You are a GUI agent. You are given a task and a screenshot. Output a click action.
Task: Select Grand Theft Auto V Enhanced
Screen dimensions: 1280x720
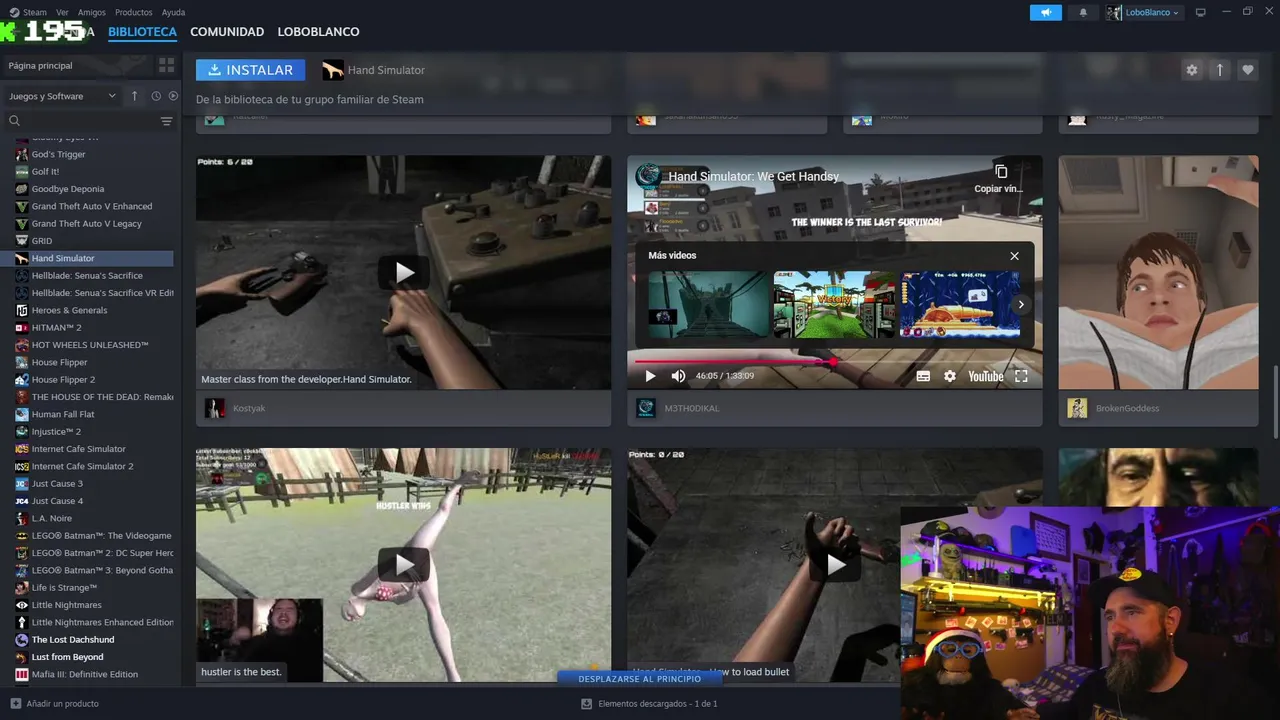pyautogui.click(x=94, y=206)
